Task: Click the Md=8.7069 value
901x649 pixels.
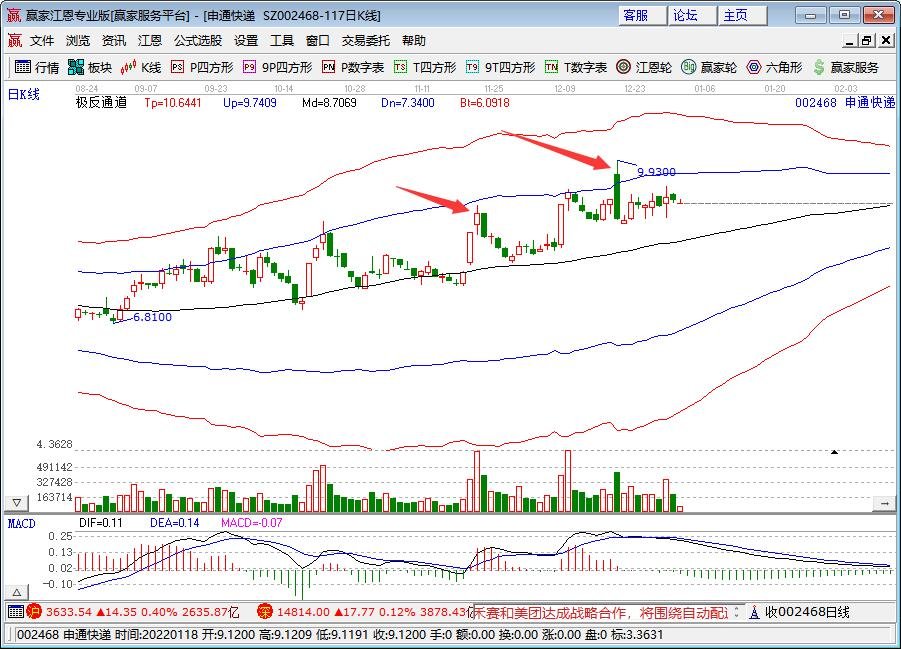Action: coord(329,103)
